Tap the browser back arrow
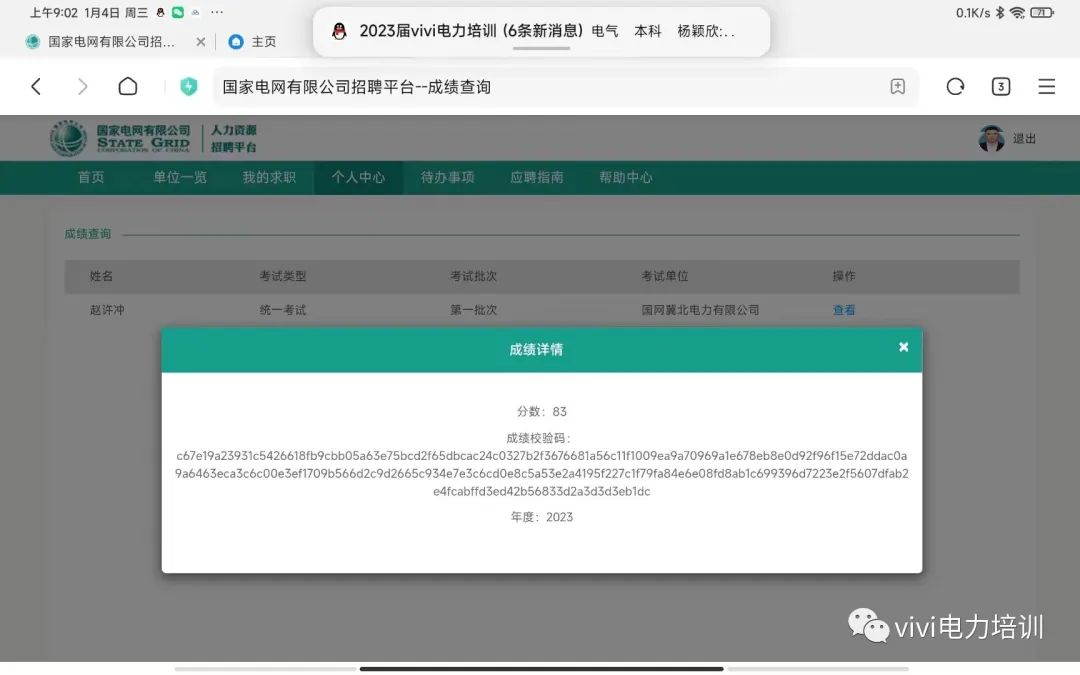 click(36, 87)
